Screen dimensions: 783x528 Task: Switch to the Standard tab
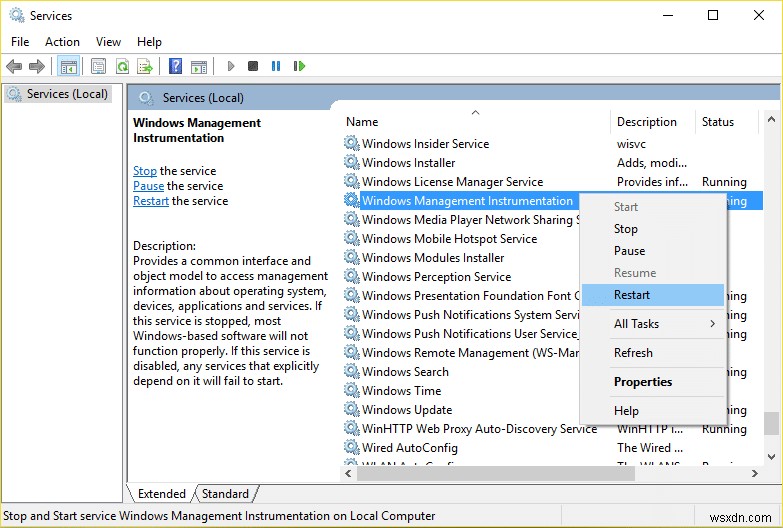pos(225,494)
